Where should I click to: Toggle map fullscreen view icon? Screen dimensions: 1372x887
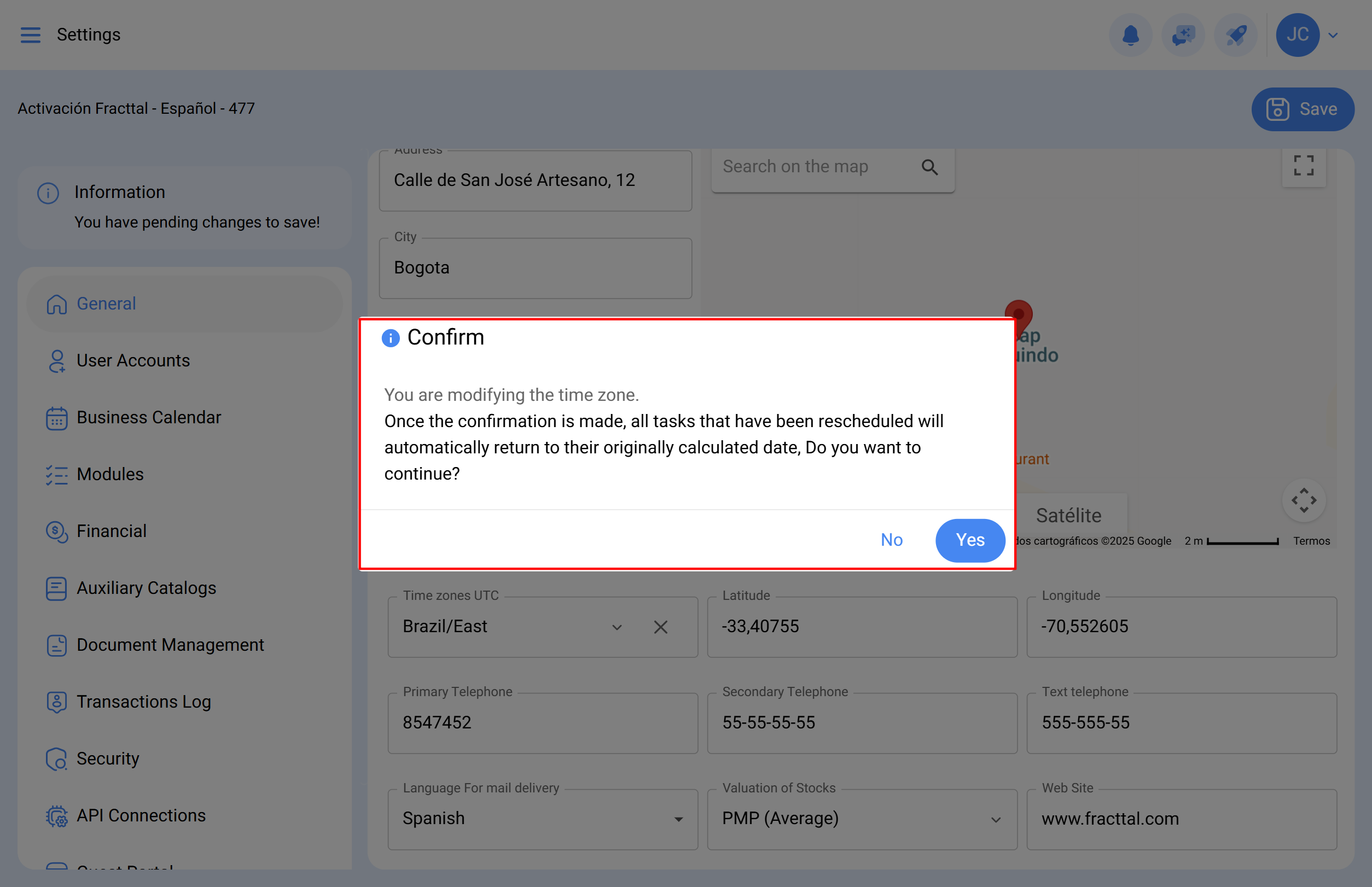coord(1303,166)
